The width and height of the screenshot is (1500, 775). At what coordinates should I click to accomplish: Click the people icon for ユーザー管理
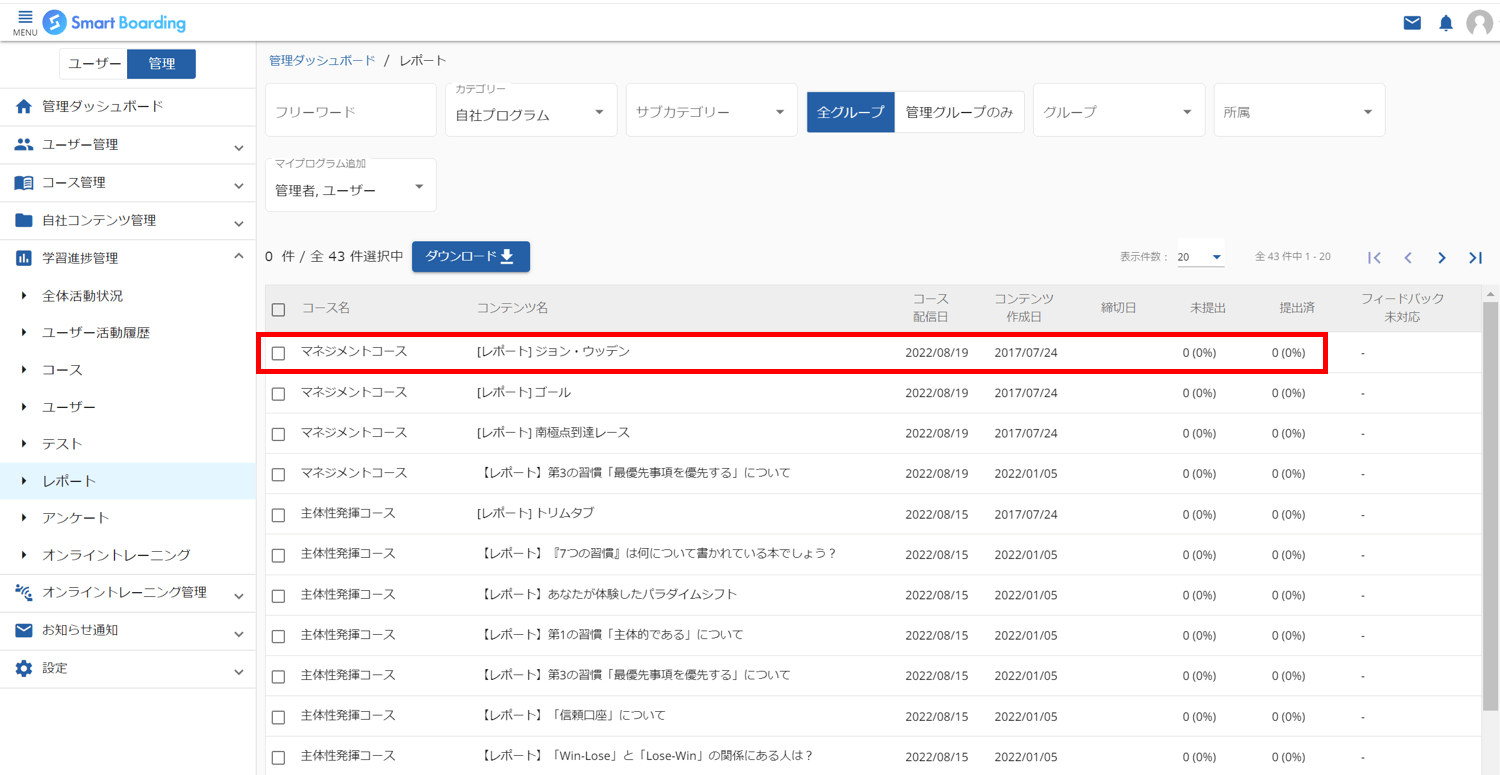tap(24, 145)
